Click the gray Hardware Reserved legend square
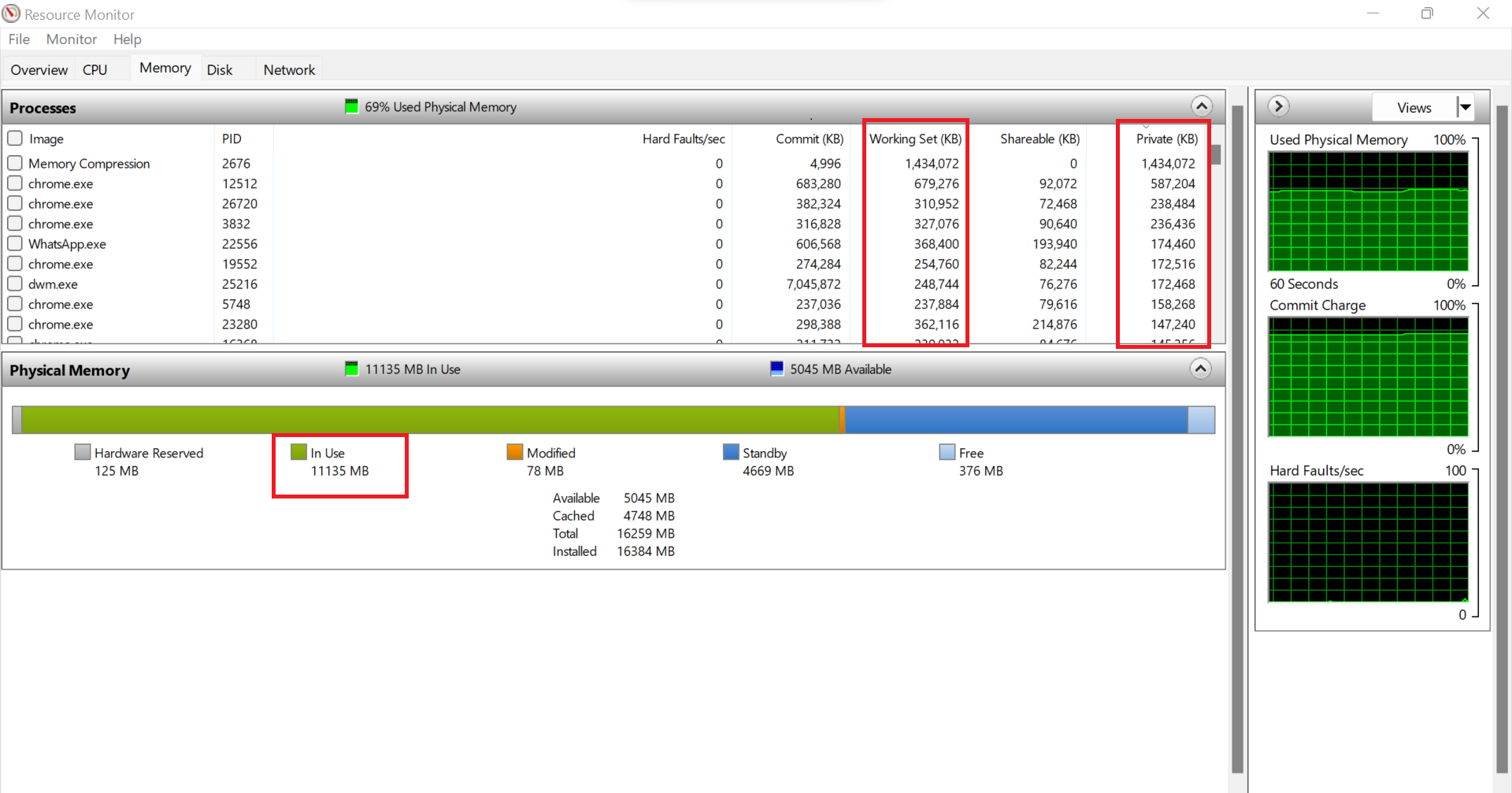The height and width of the screenshot is (793, 1512). [82, 452]
